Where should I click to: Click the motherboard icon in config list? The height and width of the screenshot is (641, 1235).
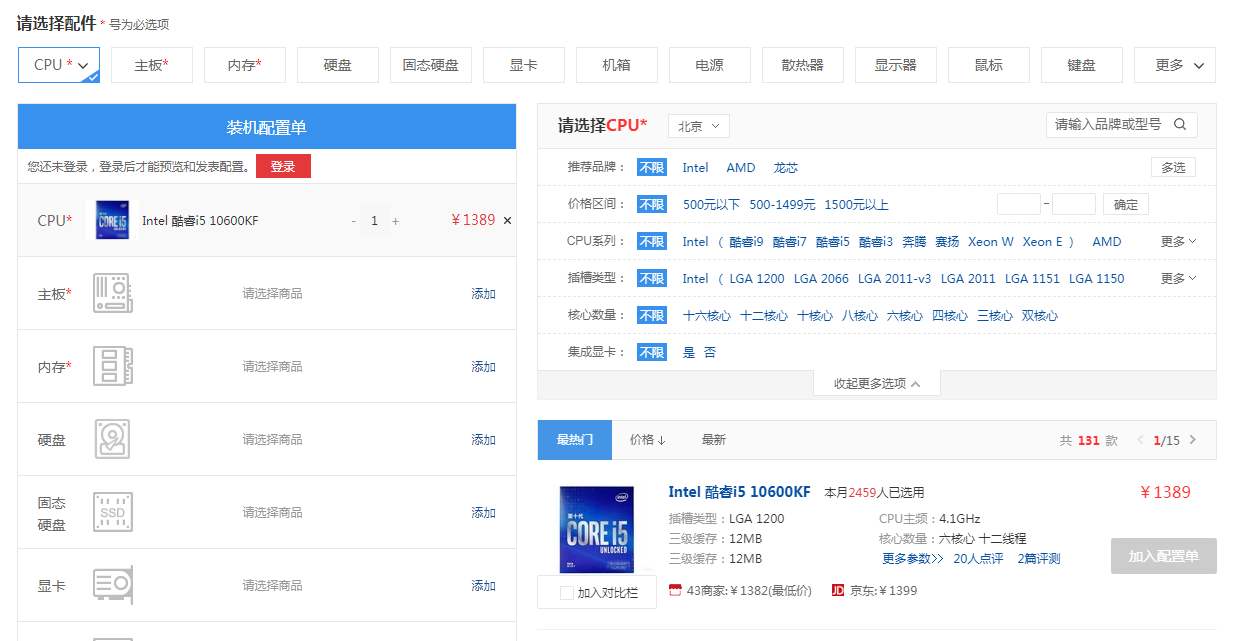pyautogui.click(x=112, y=294)
